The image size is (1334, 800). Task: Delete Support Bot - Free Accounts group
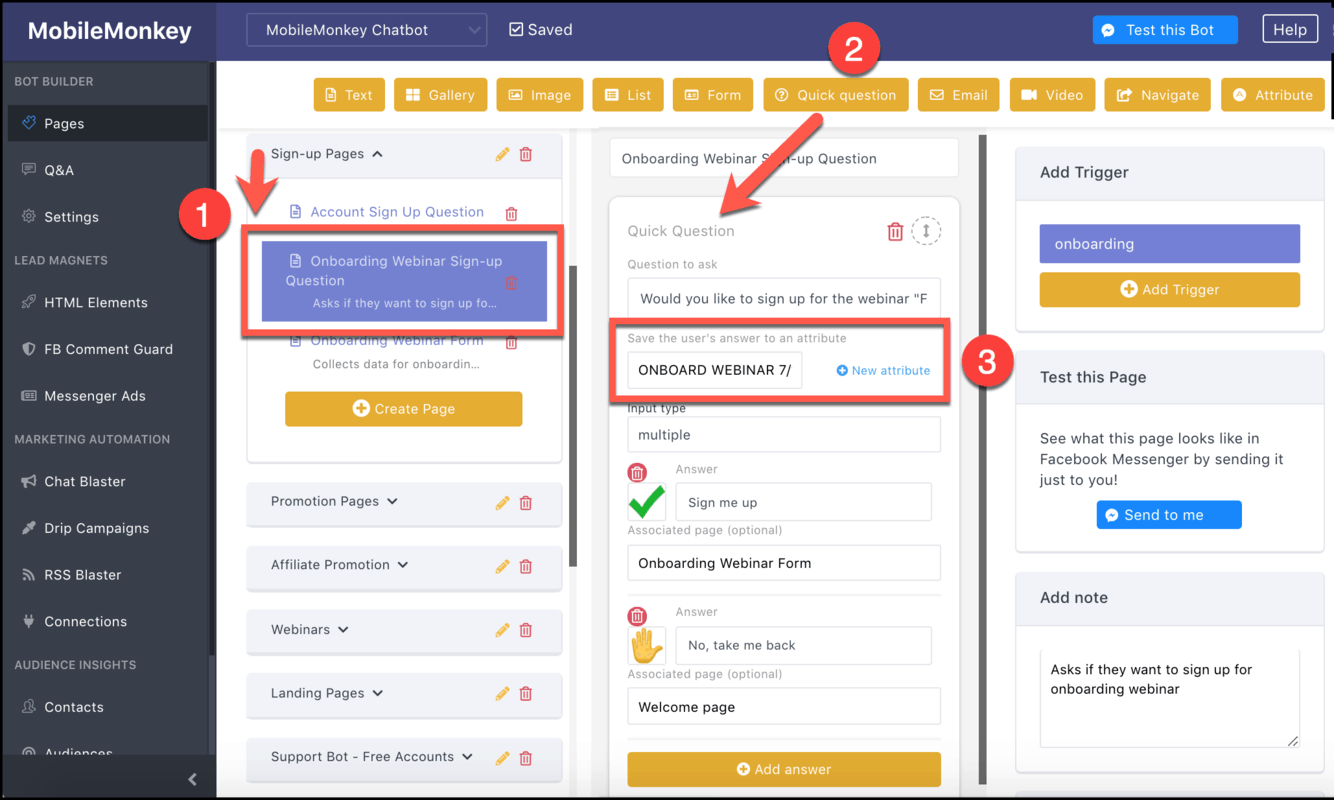tap(526, 758)
